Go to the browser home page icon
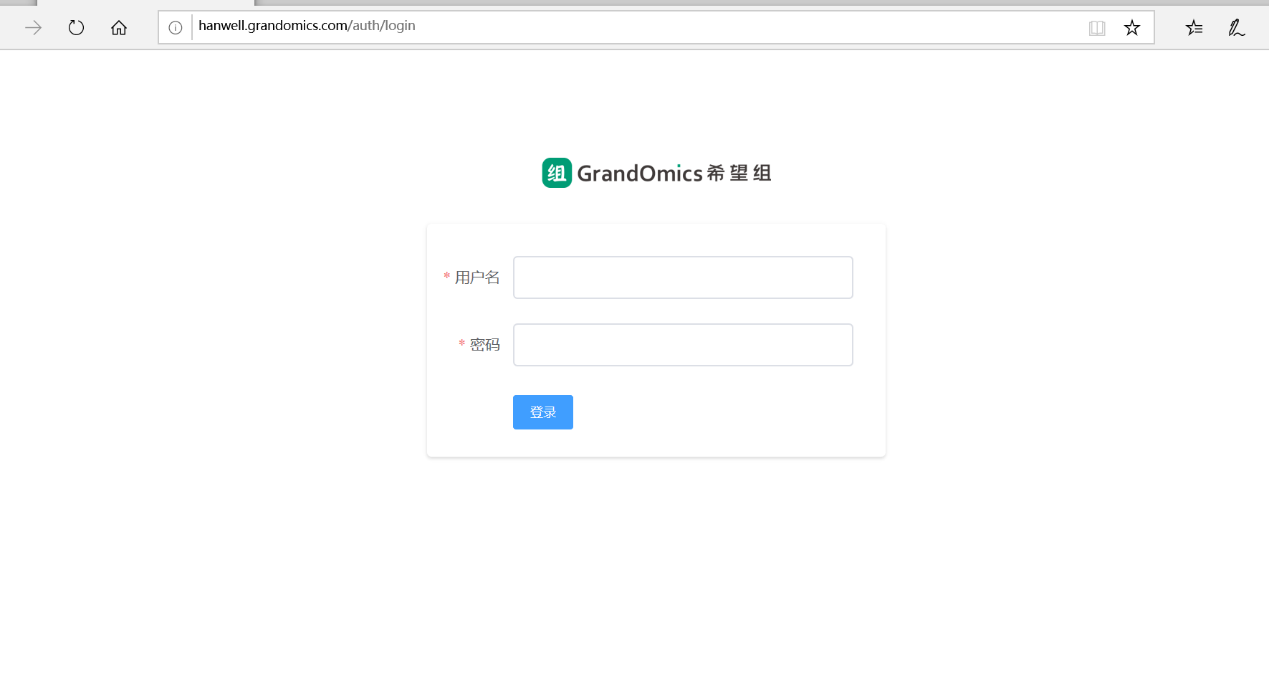 (x=119, y=28)
